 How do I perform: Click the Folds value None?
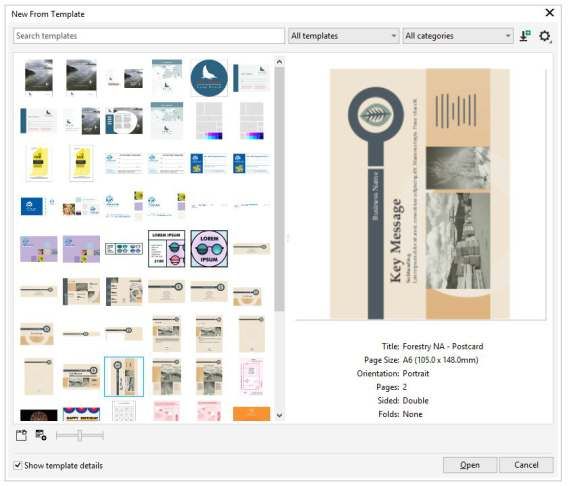[412, 414]
